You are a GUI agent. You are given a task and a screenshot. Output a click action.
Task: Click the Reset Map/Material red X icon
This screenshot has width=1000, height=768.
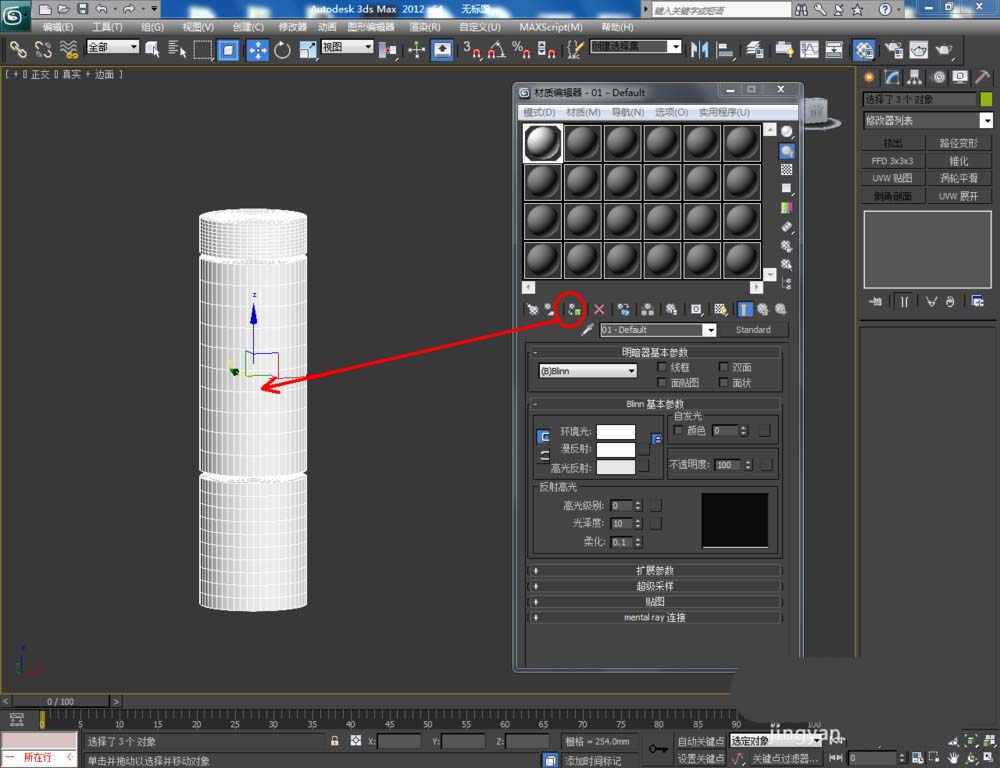pyautogui.click(x=599, y=310)
